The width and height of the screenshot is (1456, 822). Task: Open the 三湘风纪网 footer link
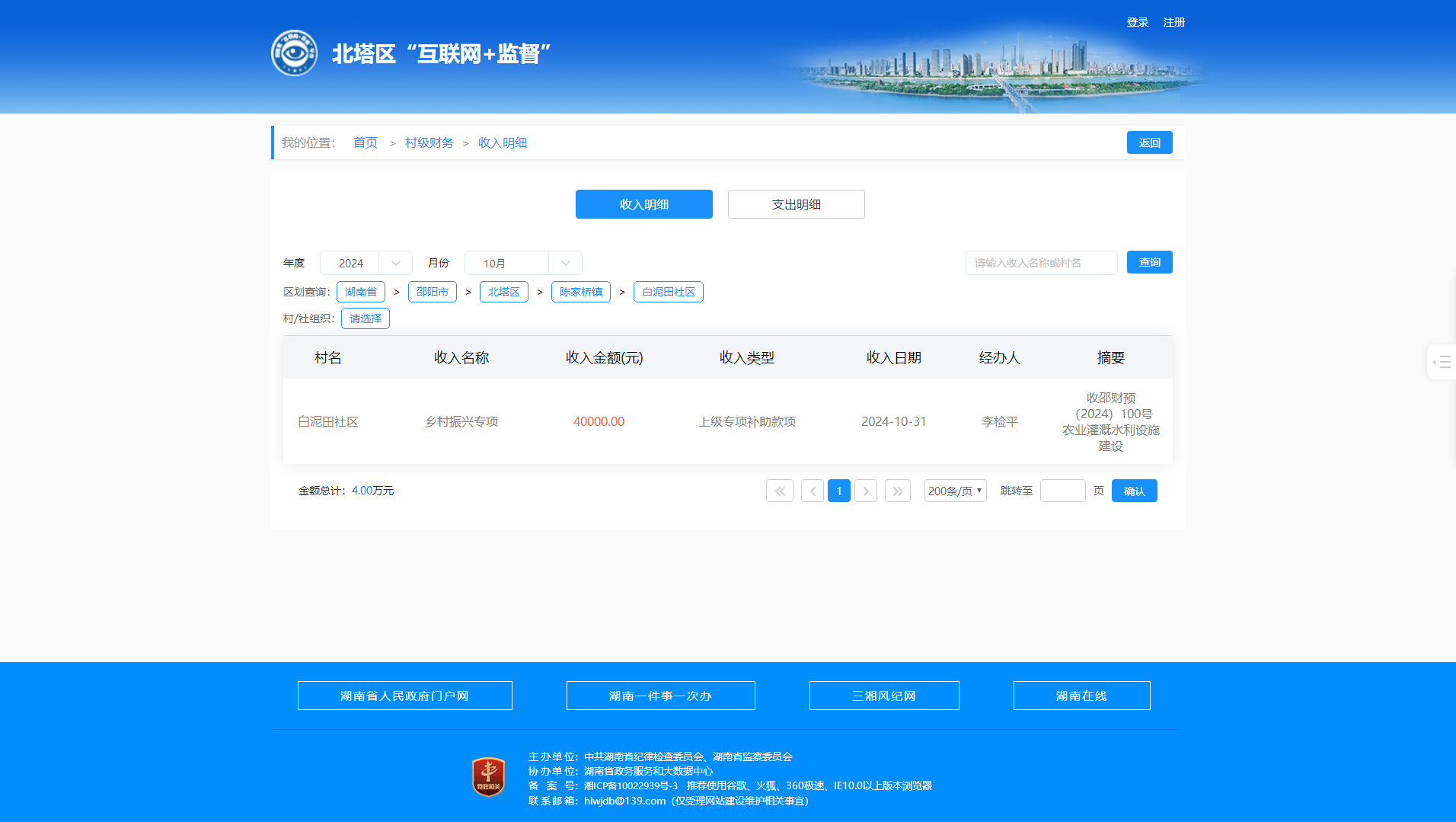pos(883,696)
